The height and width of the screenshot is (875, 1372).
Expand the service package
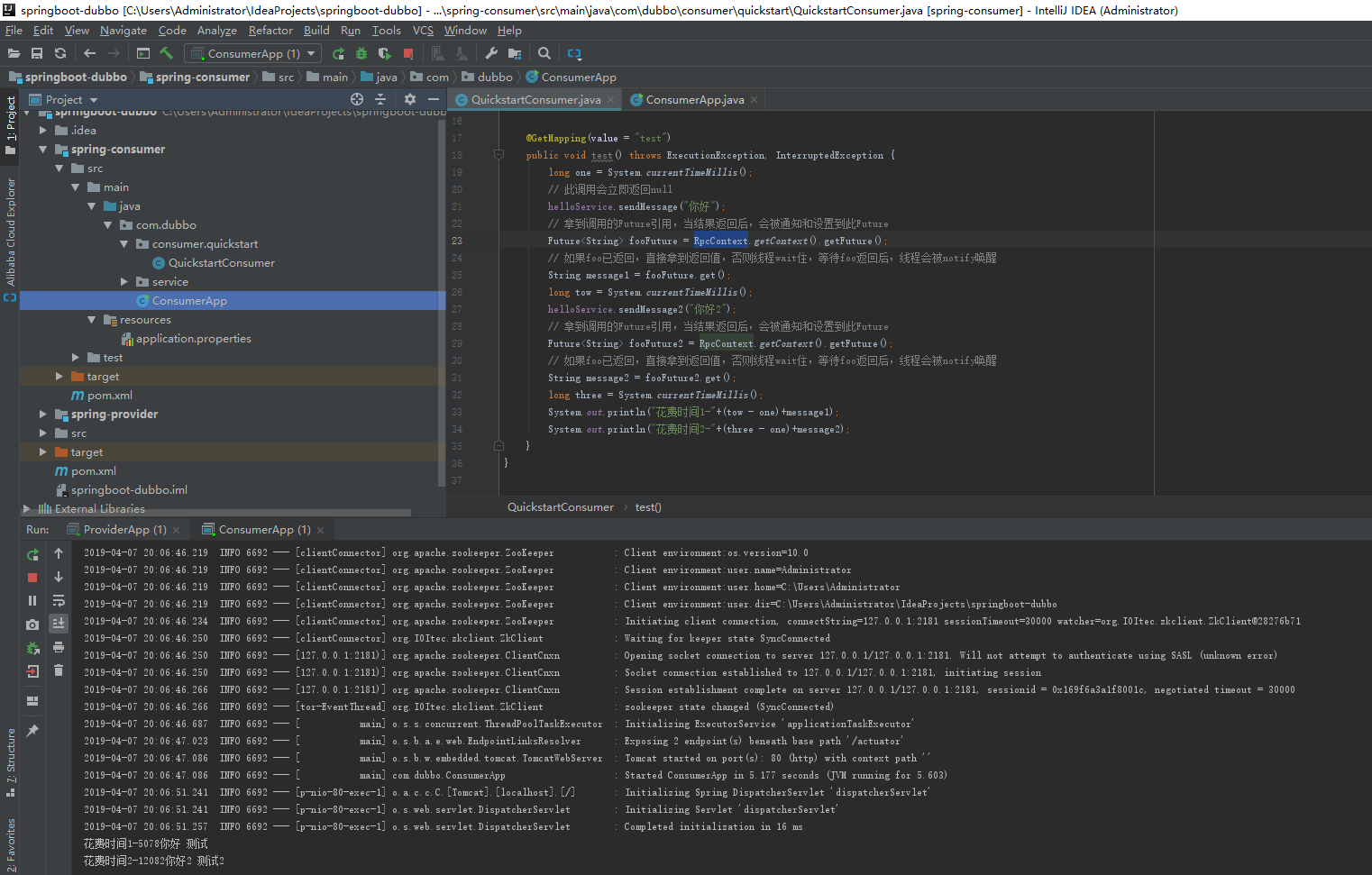pyautogui.click(x=124, y=282)
